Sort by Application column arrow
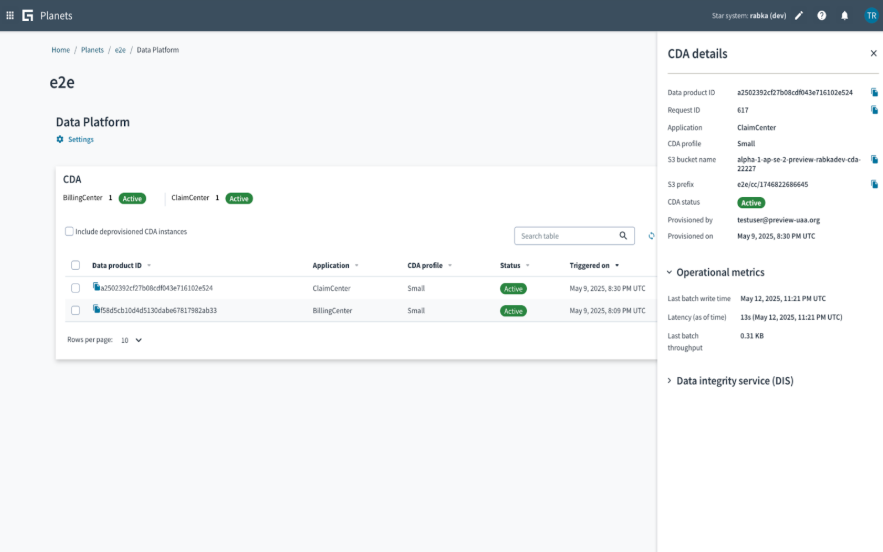 pyautogui.click(x=356, y=265)
